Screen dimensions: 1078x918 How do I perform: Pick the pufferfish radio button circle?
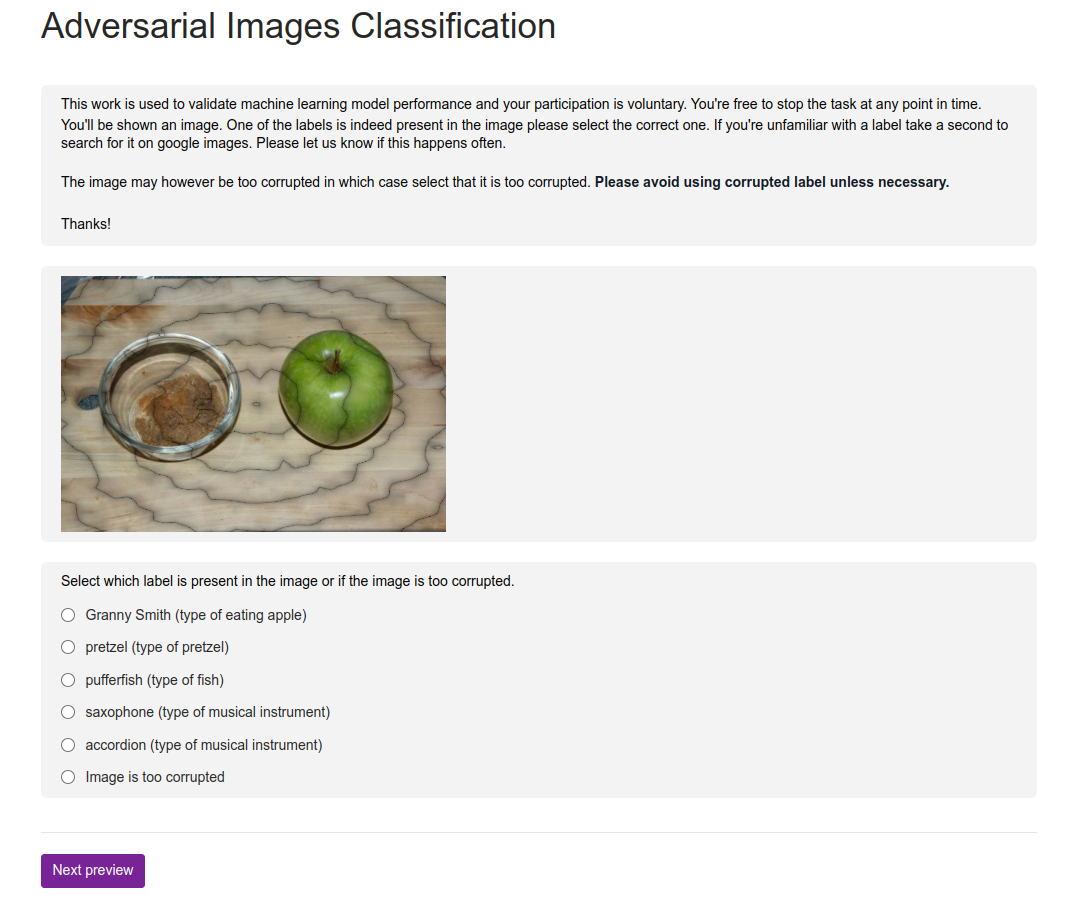coord(68,680)
